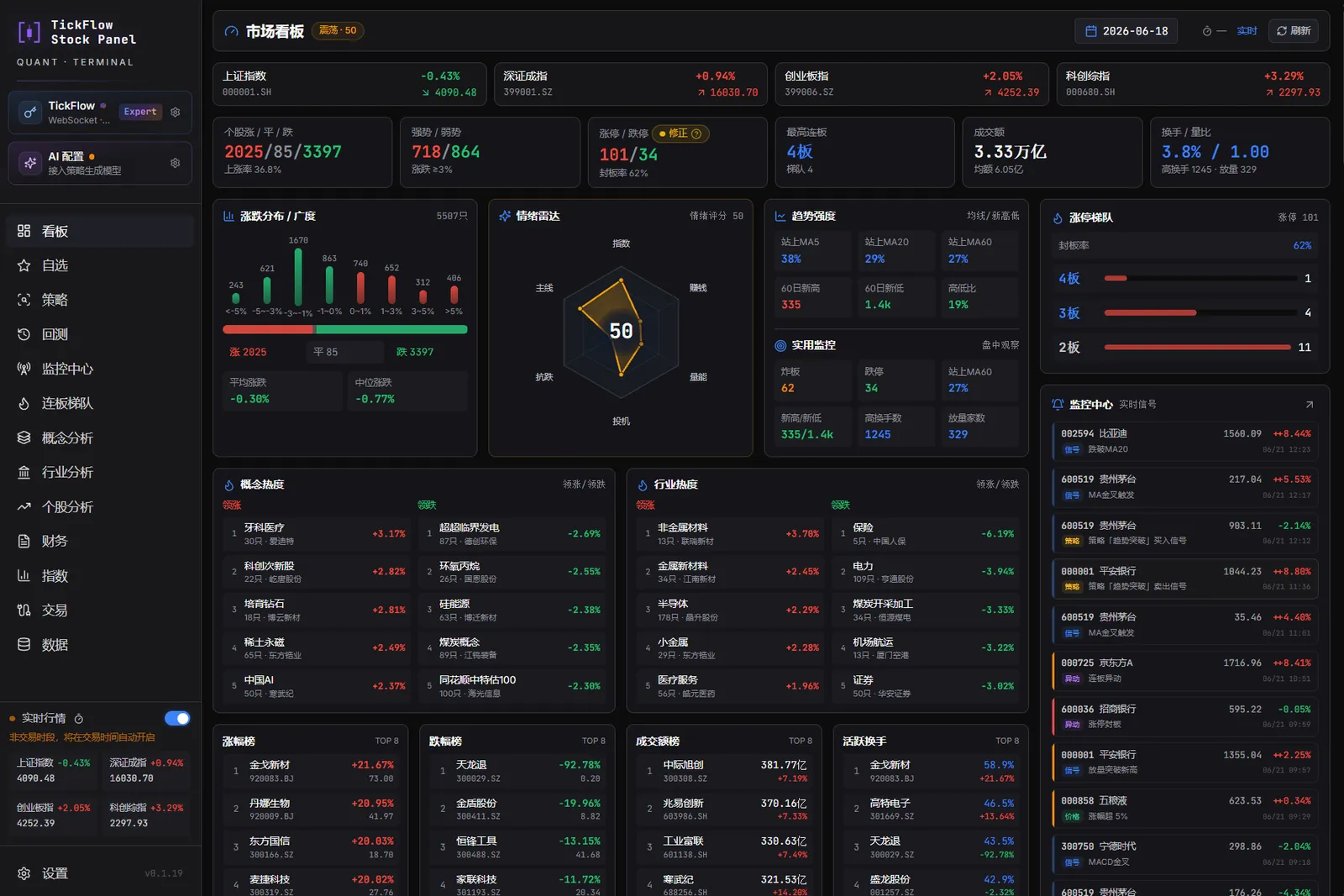
Task: Open 概念分析 sidebar item
Action: tap(100, 438)
